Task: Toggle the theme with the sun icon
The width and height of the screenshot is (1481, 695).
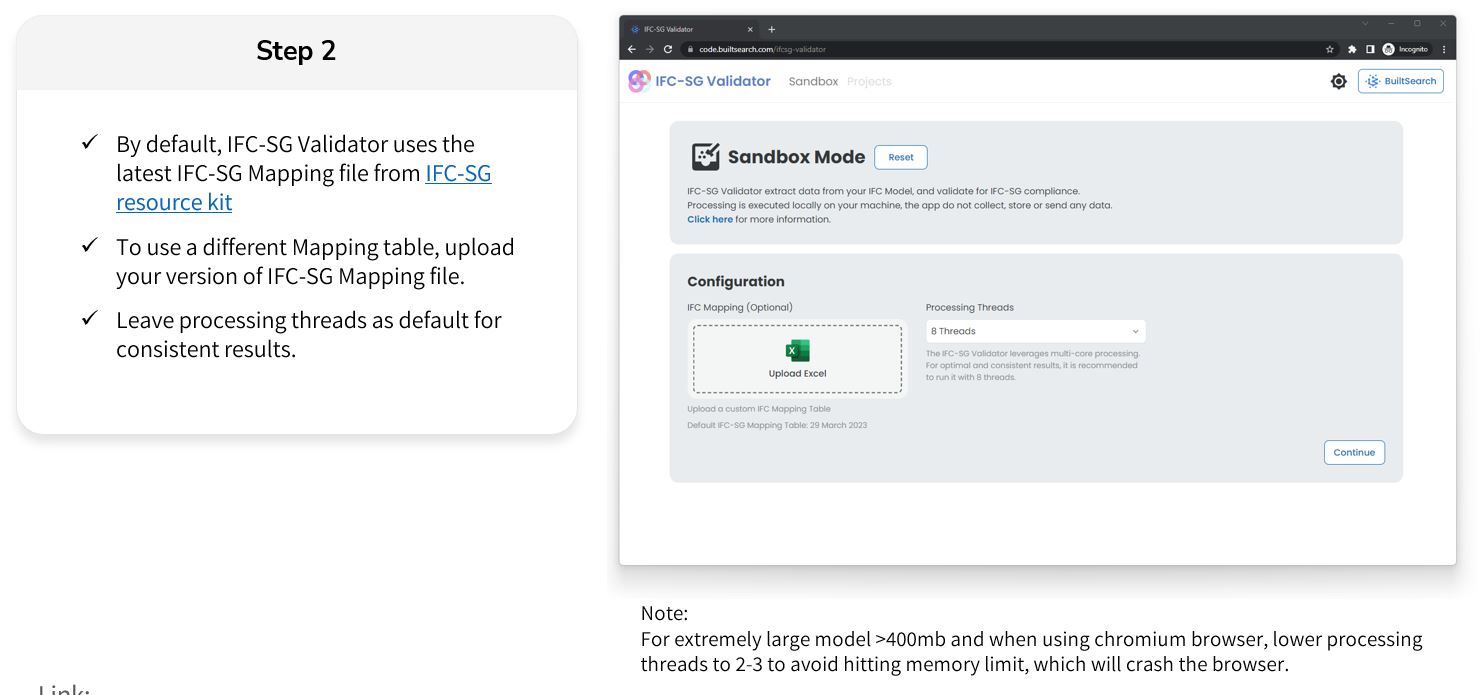Action: click(1339, 81)
